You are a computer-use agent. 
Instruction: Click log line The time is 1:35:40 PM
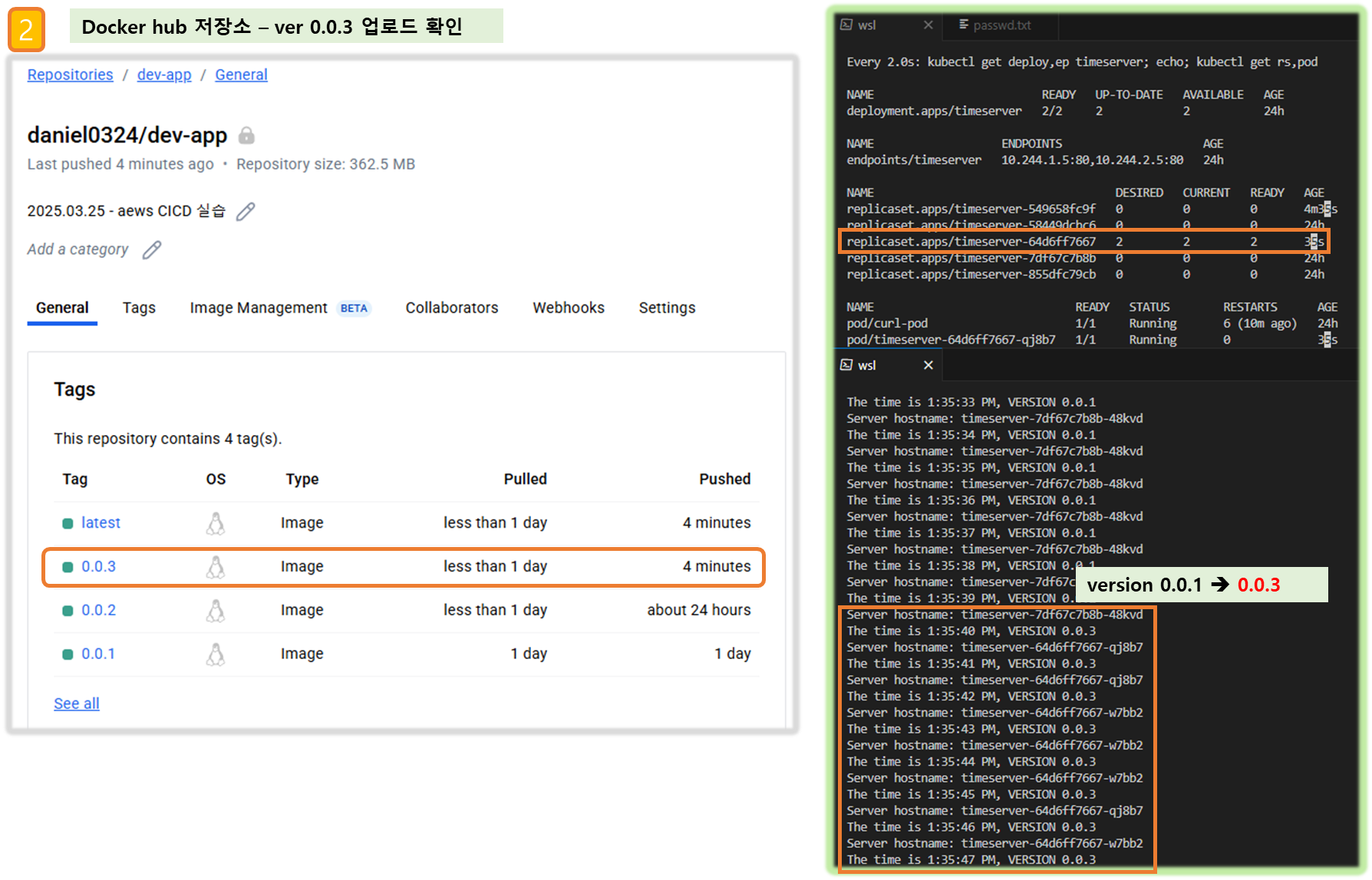[x=971, y=631]
